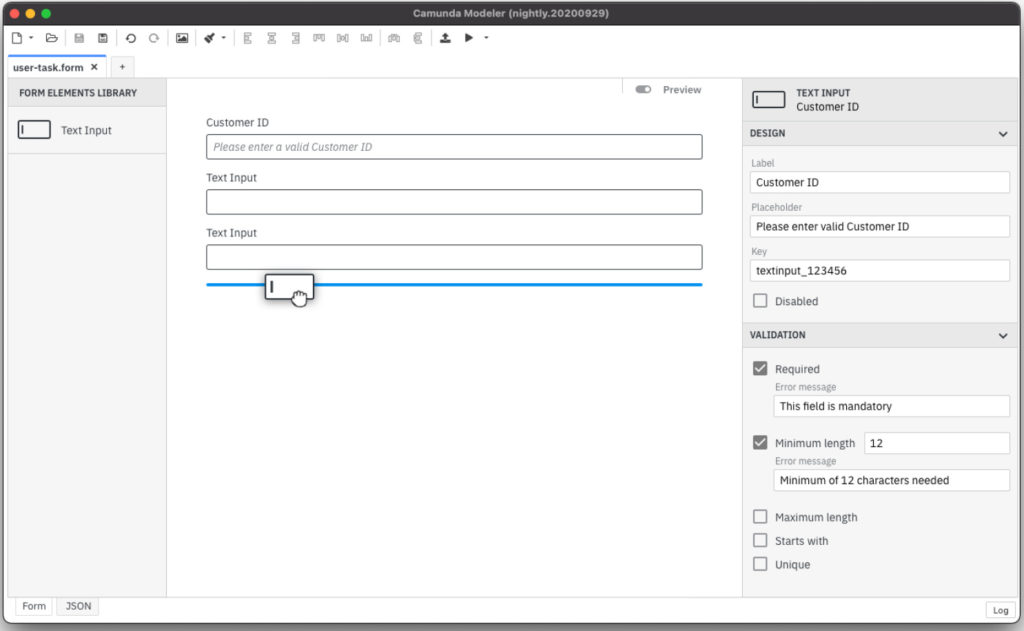
Task: Click the first empty Text Input field
Action: pyautogui.click(x=454, y=202)
